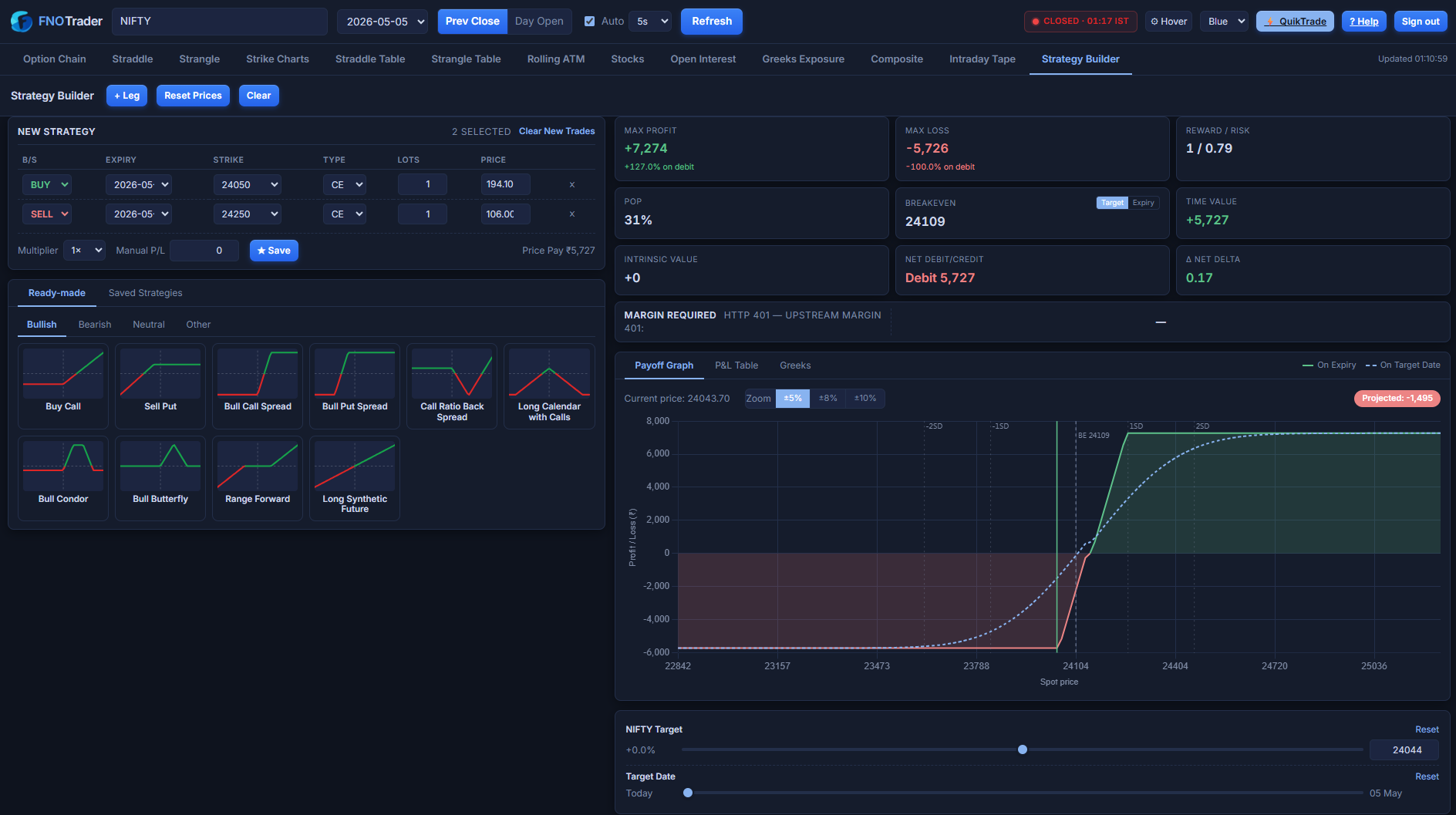This screenshot has width=1456, height=815.
Task: Switch price basis to Day Open
Action: click(x=539, y=22)
